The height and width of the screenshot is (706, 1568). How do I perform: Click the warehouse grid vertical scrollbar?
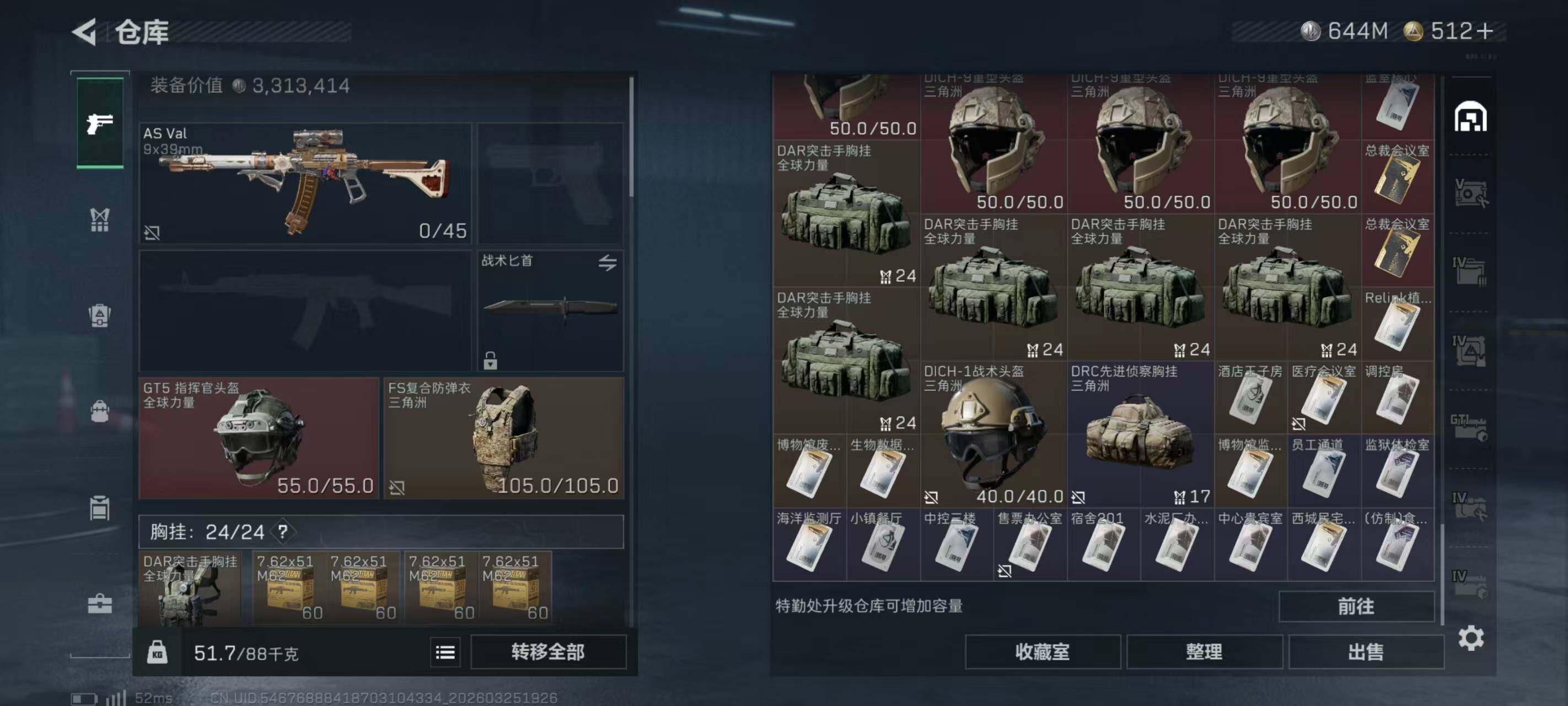pos(1441,573)
